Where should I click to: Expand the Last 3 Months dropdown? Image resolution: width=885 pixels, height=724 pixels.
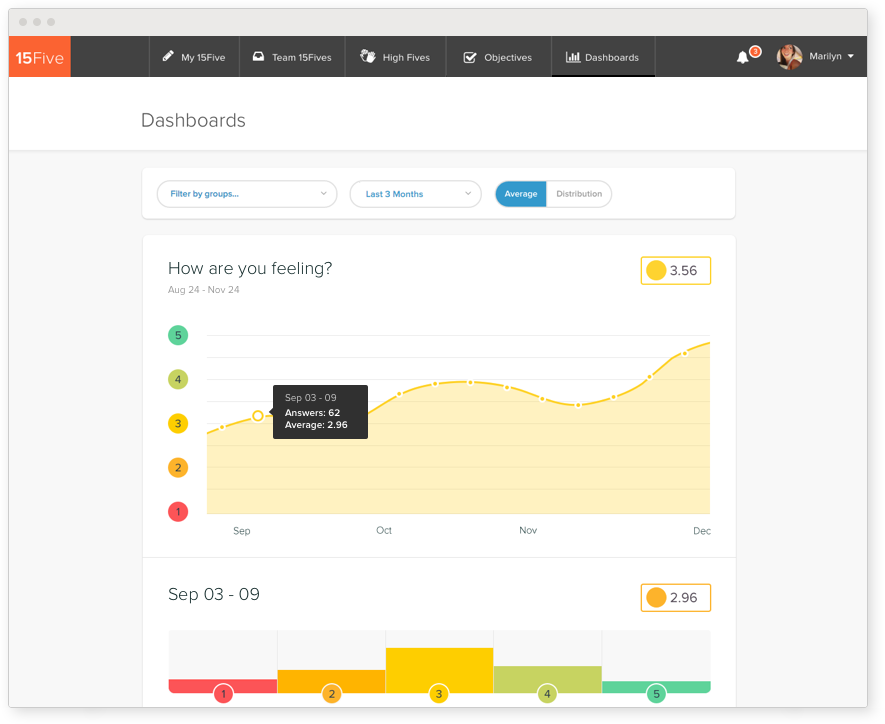tap(415, 194)
